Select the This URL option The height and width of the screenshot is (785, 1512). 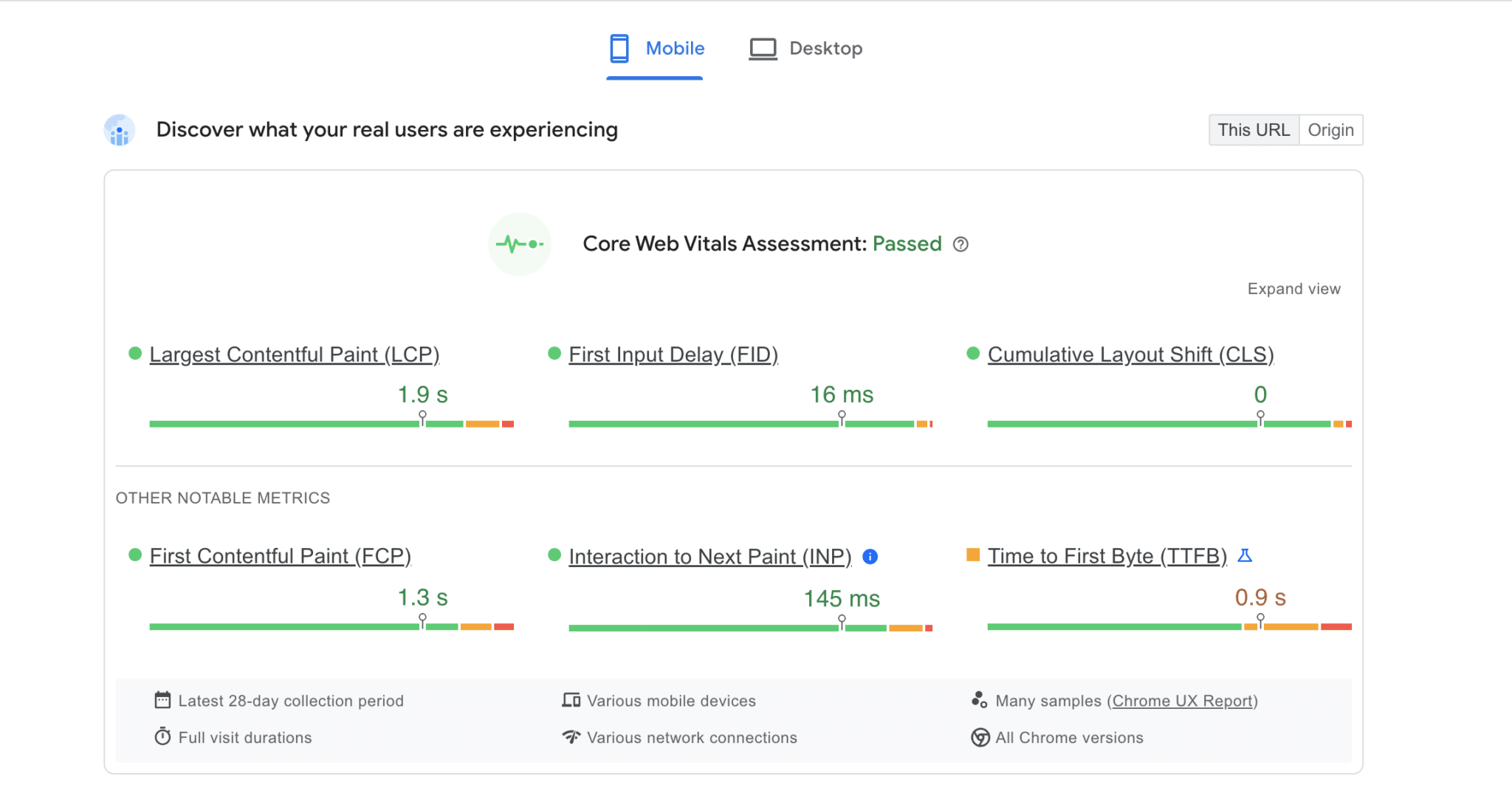pyautogui.click(x=1254, y=129)
